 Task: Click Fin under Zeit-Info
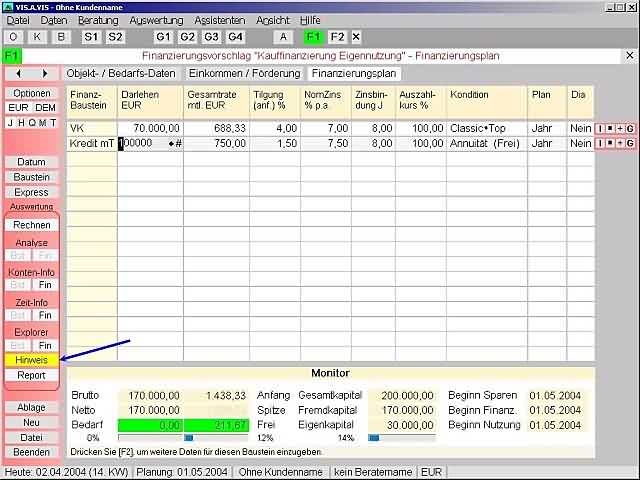click(45, 315)
